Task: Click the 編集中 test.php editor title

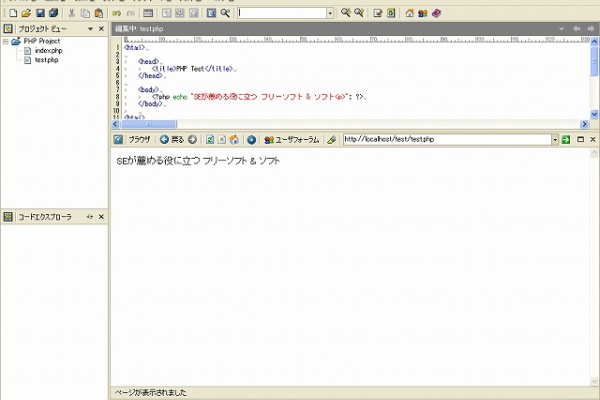Action: pyautogui.click(x=139, y=29)
